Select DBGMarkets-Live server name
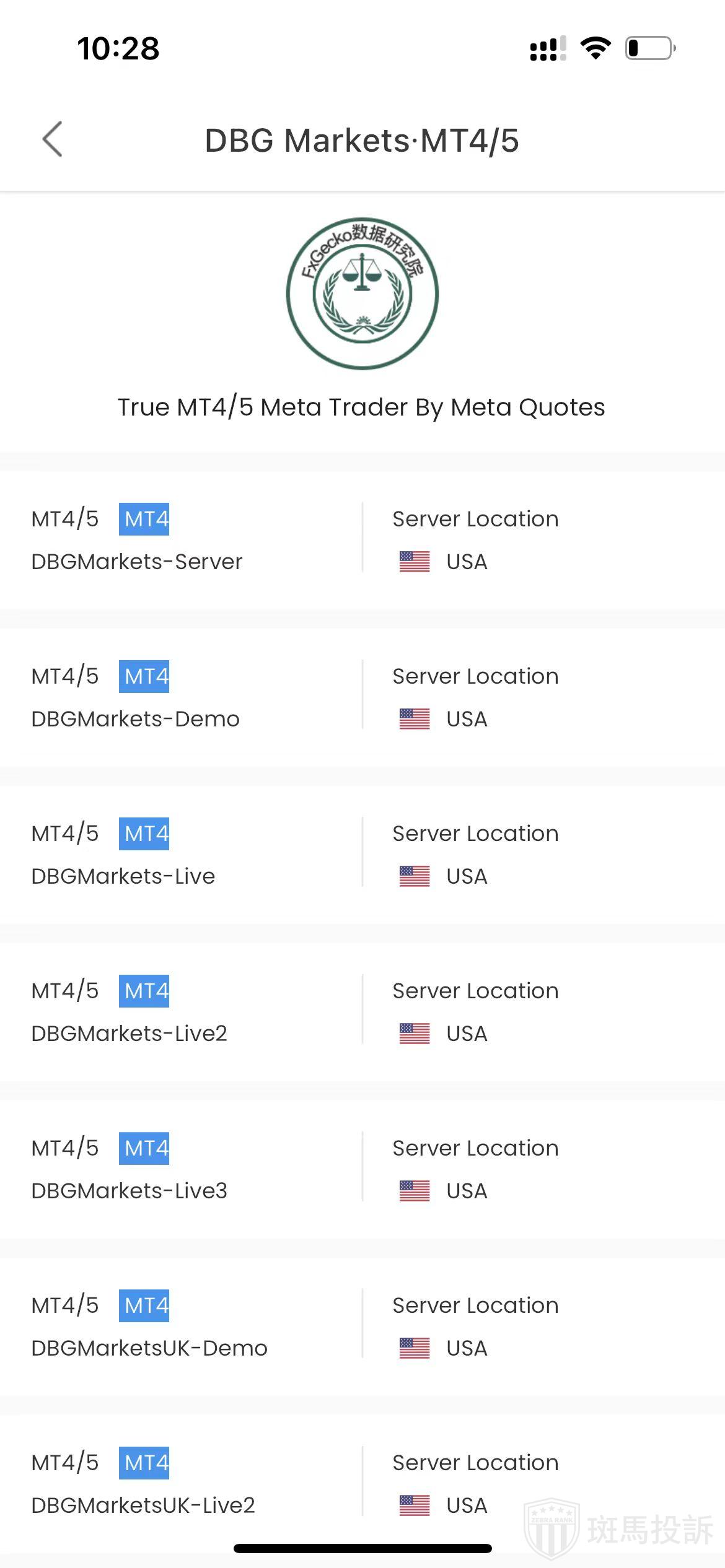This screenshot has width=725, height=1568. (x=123, y=876)
